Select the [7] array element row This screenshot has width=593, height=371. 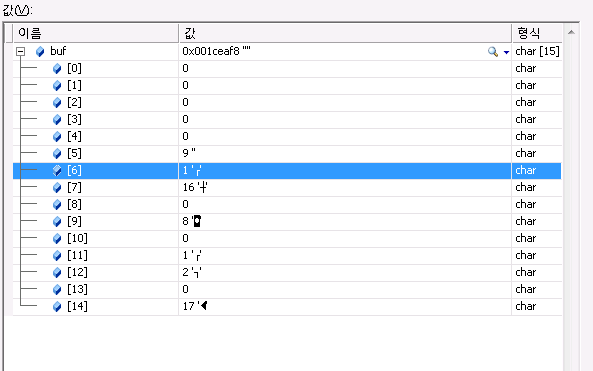[287, 188]
